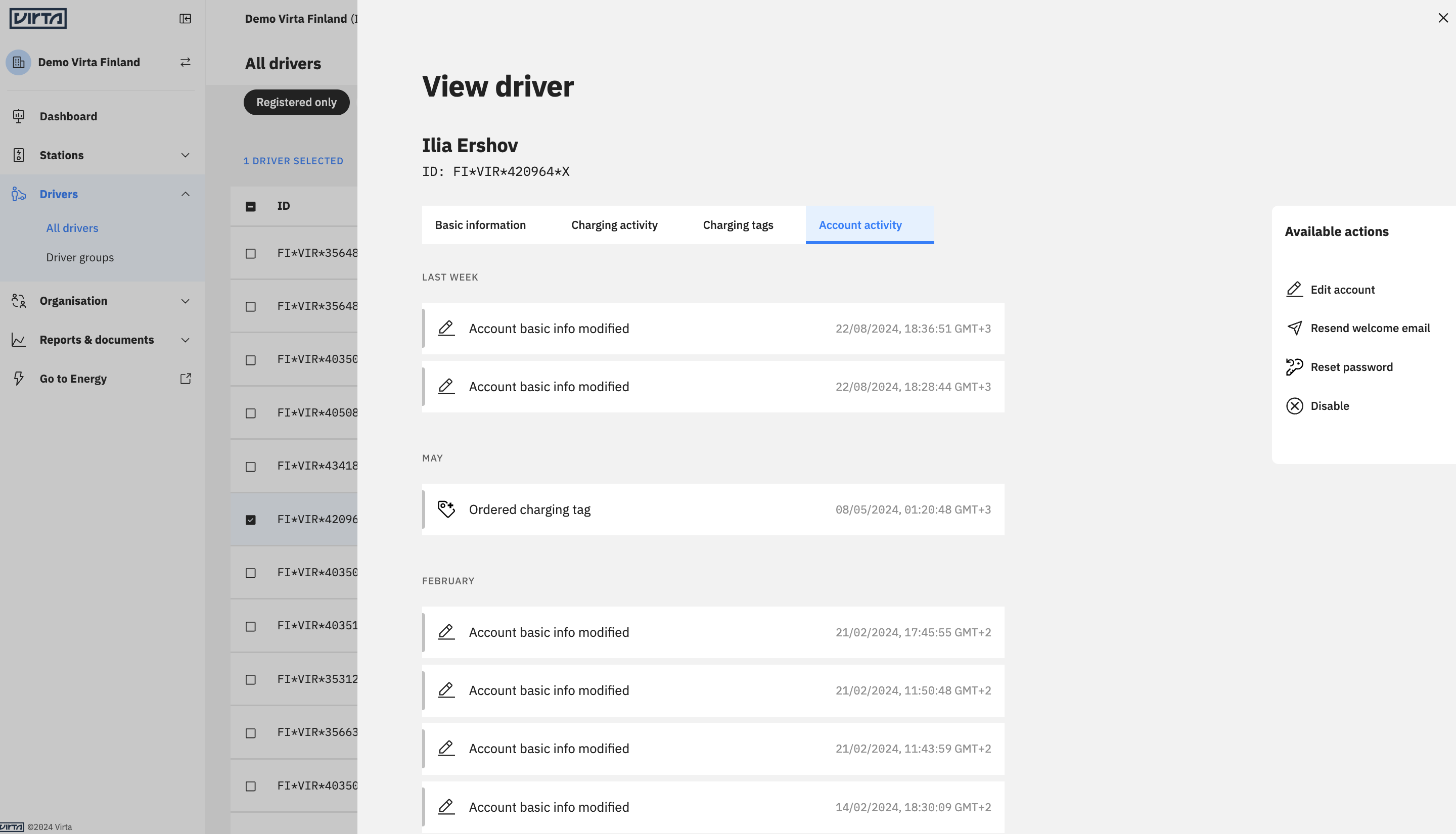Click the pencil icon on the 18:36:51 entry
The height and width of the screenshot is (834, 1456).
pyautogui.click(x=446, y=328)
